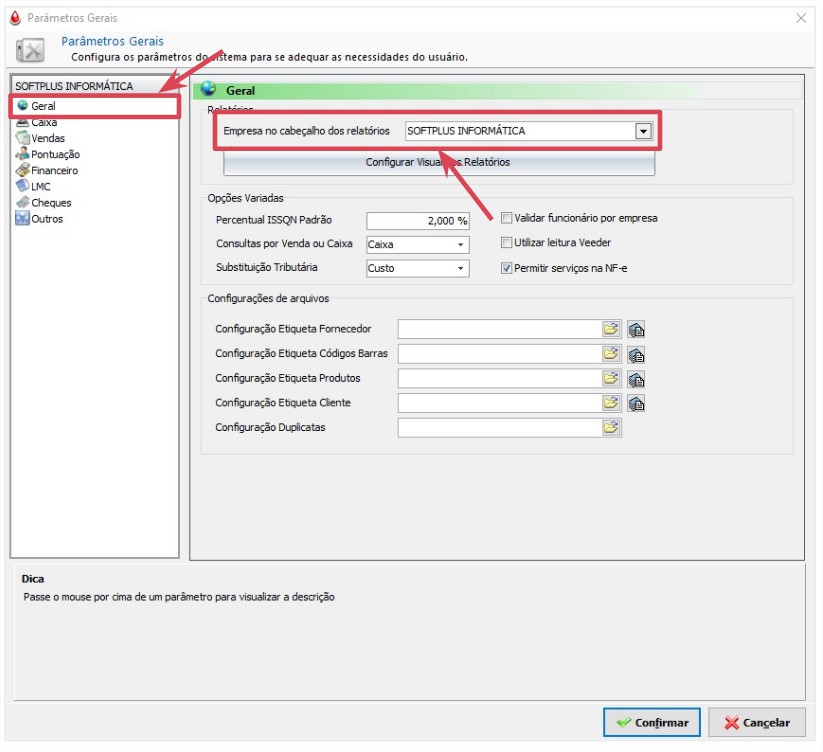Confirm the parameter changes
This screenshot has height=752, width=823.
652,723
